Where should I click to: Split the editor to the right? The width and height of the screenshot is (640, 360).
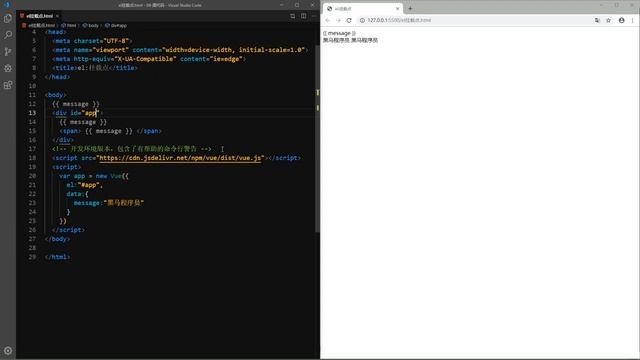coord(303,16)
